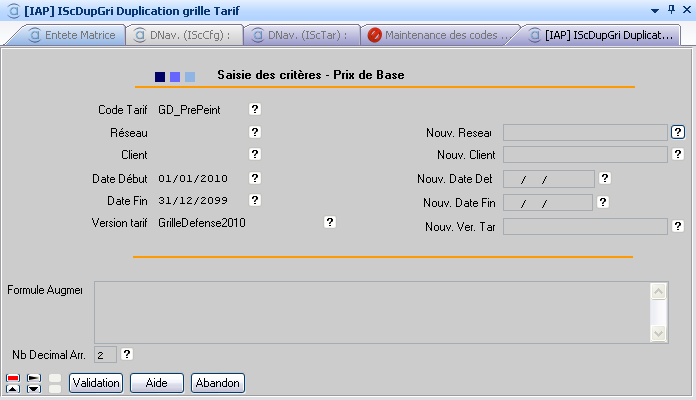Screen dimensions: 696x400
Task: Click the Aide button
Action: 156,383
